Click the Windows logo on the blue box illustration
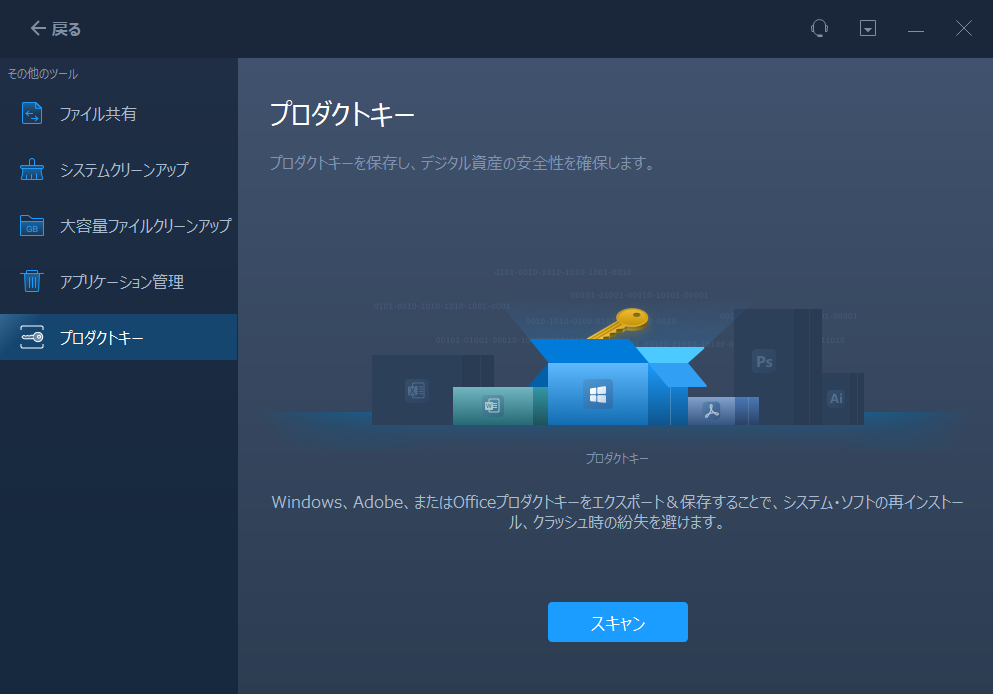The height and width of the screenshot is (694, 993). pyautogui.click(x=597, y=394)
